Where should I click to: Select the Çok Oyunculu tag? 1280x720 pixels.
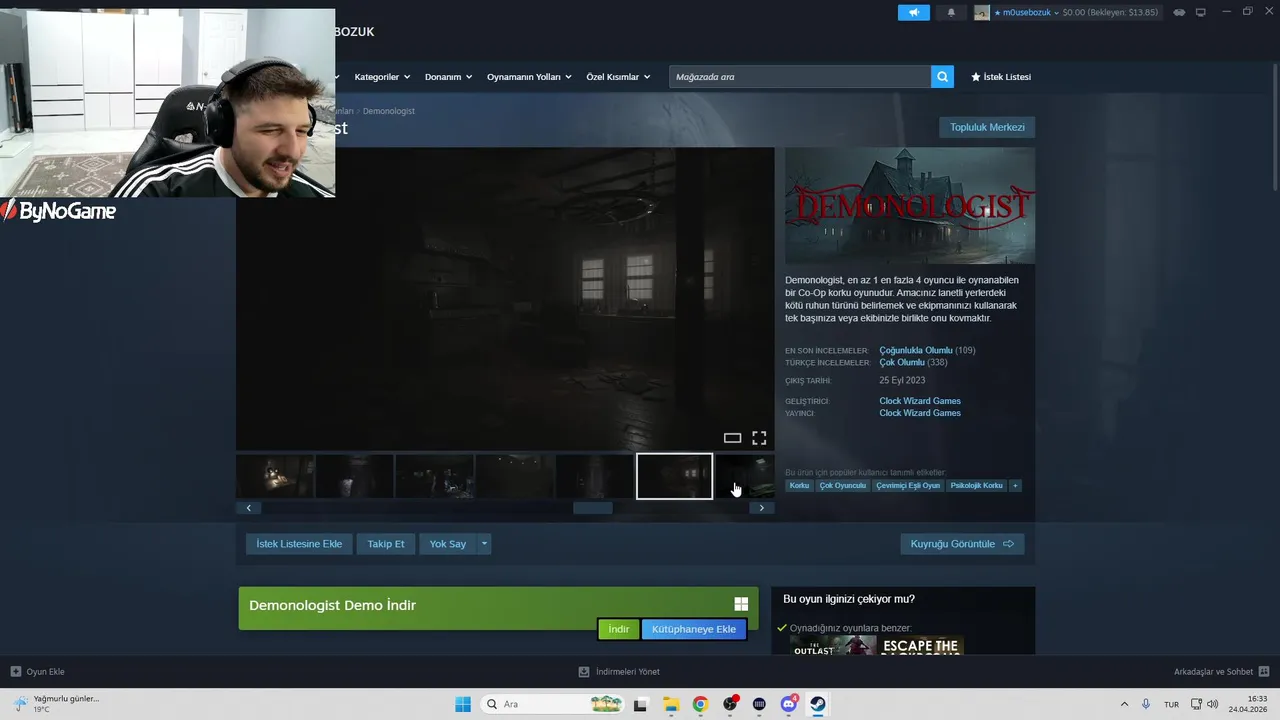point(842,486)
